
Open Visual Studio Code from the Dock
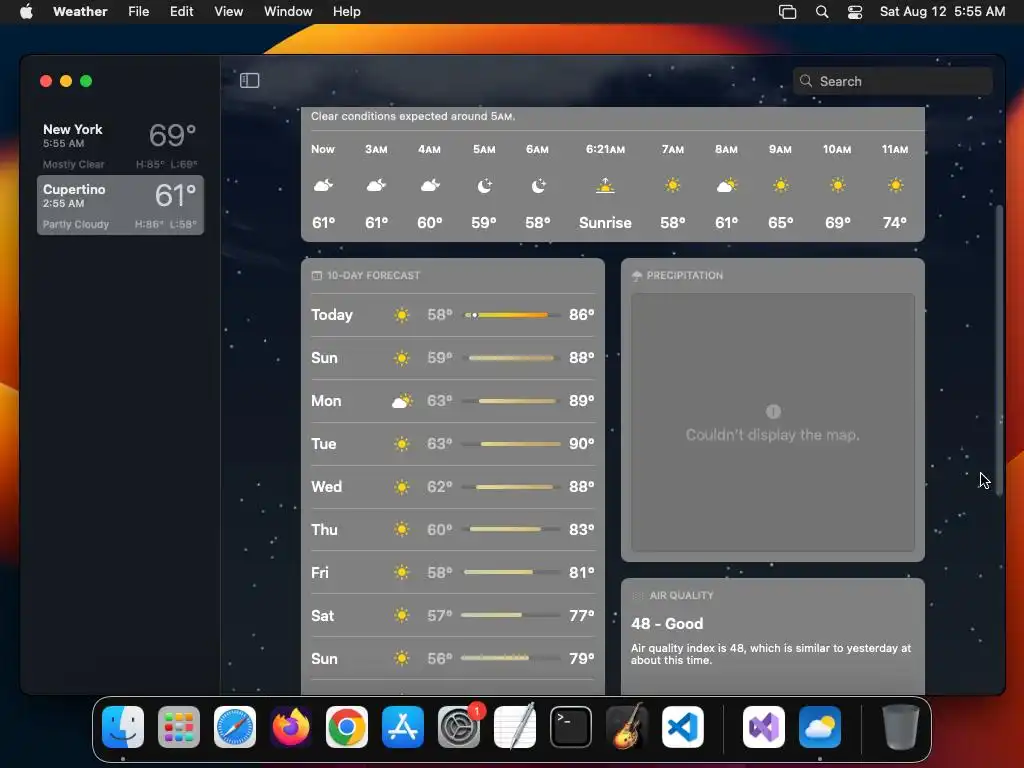tap(682, 727)
